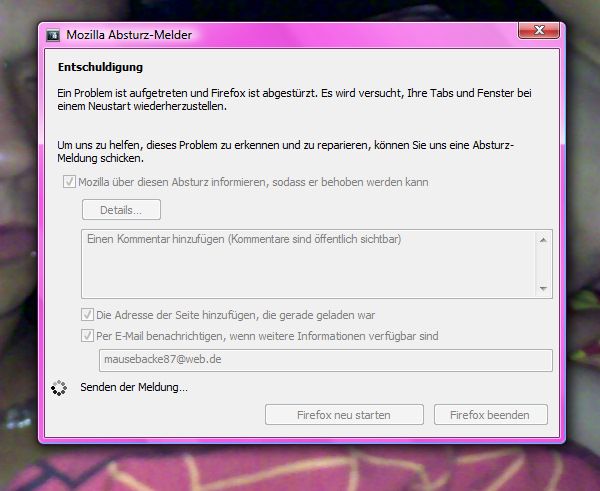
Task: Click 'Firefox beenden' button
Action: [x=491, y=414]
